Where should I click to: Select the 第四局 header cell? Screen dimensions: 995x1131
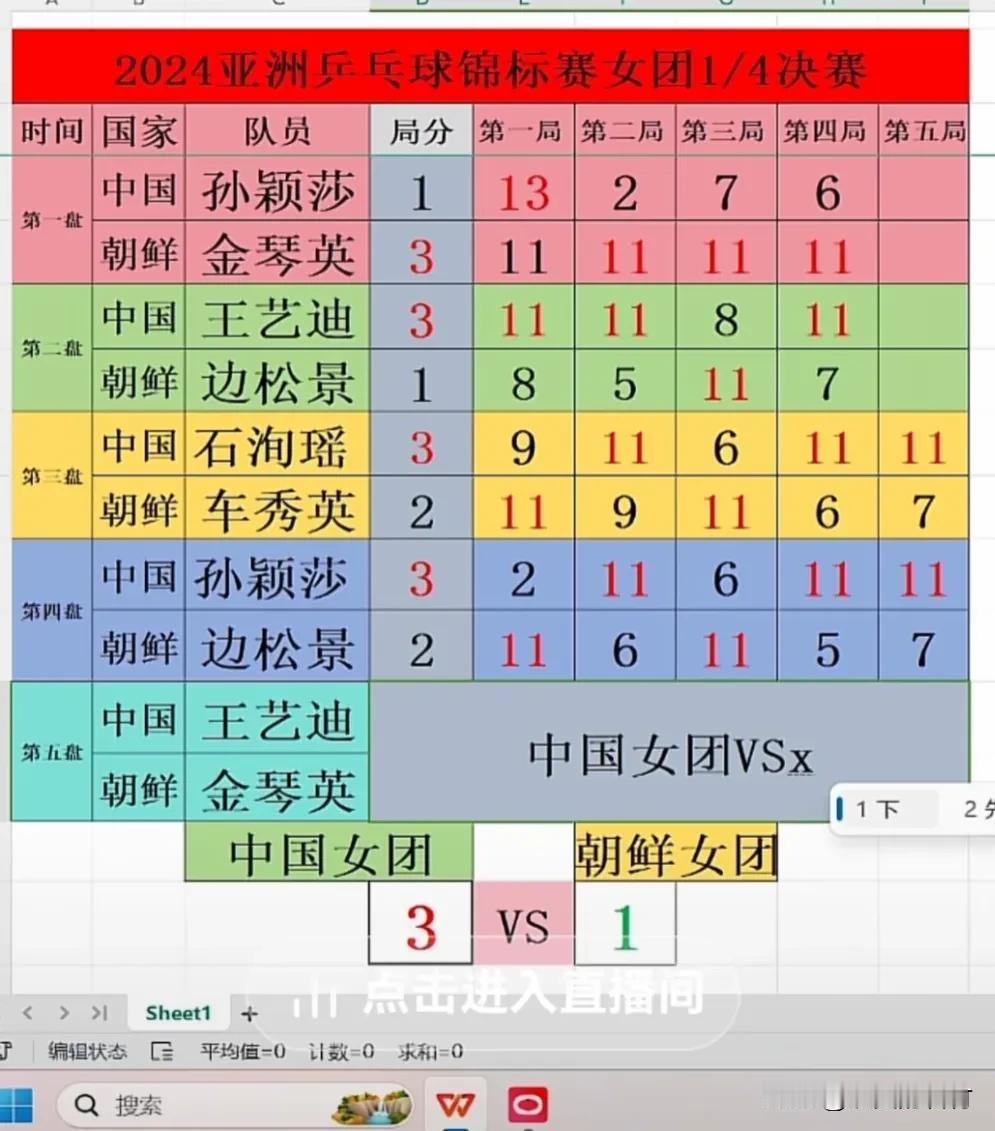[828, 131]
